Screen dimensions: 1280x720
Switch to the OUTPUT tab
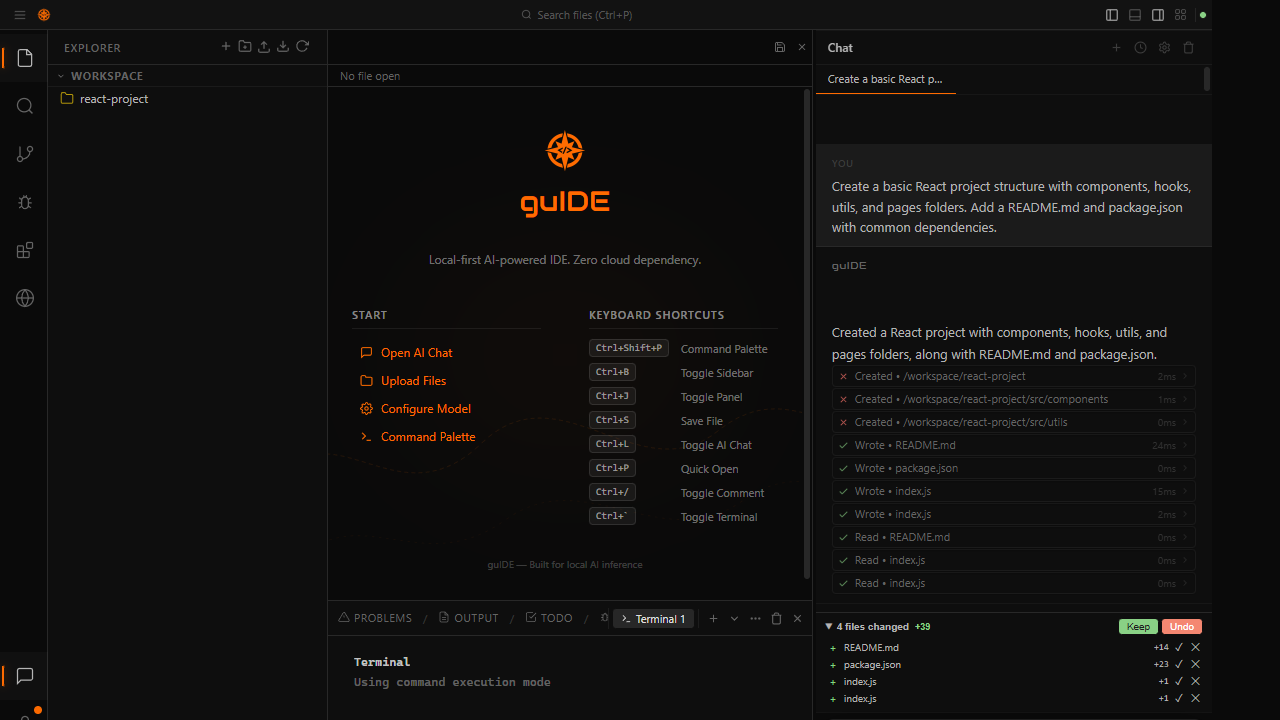pyautogui.click(x=468, y=619)
